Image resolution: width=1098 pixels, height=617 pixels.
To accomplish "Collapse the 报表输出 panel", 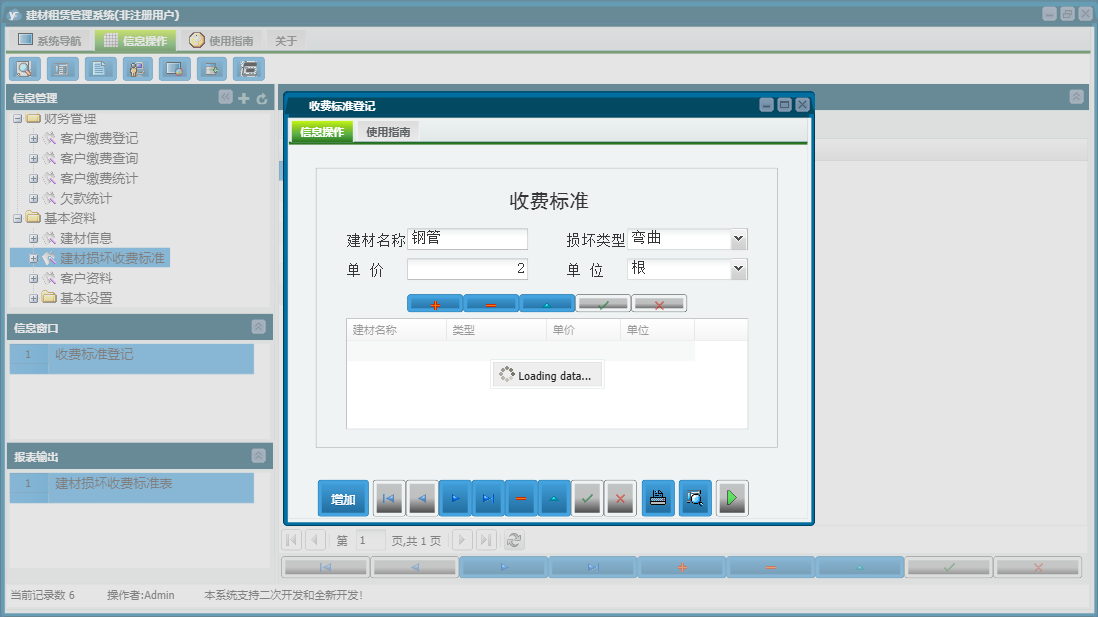I will coord(258,456).
